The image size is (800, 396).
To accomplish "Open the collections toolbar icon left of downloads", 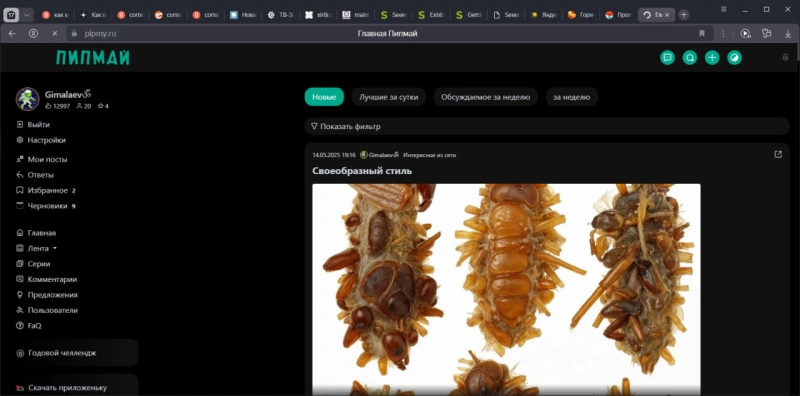I will (x=766, y=34).
